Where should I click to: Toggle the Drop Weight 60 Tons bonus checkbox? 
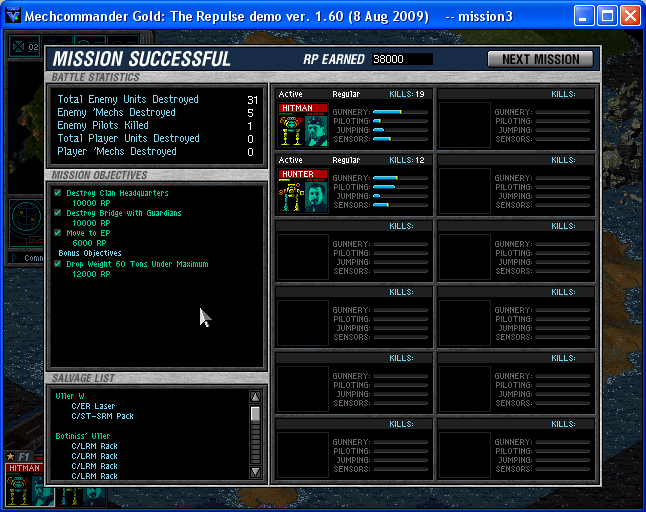pyautogui.click(x=58, y=264)
